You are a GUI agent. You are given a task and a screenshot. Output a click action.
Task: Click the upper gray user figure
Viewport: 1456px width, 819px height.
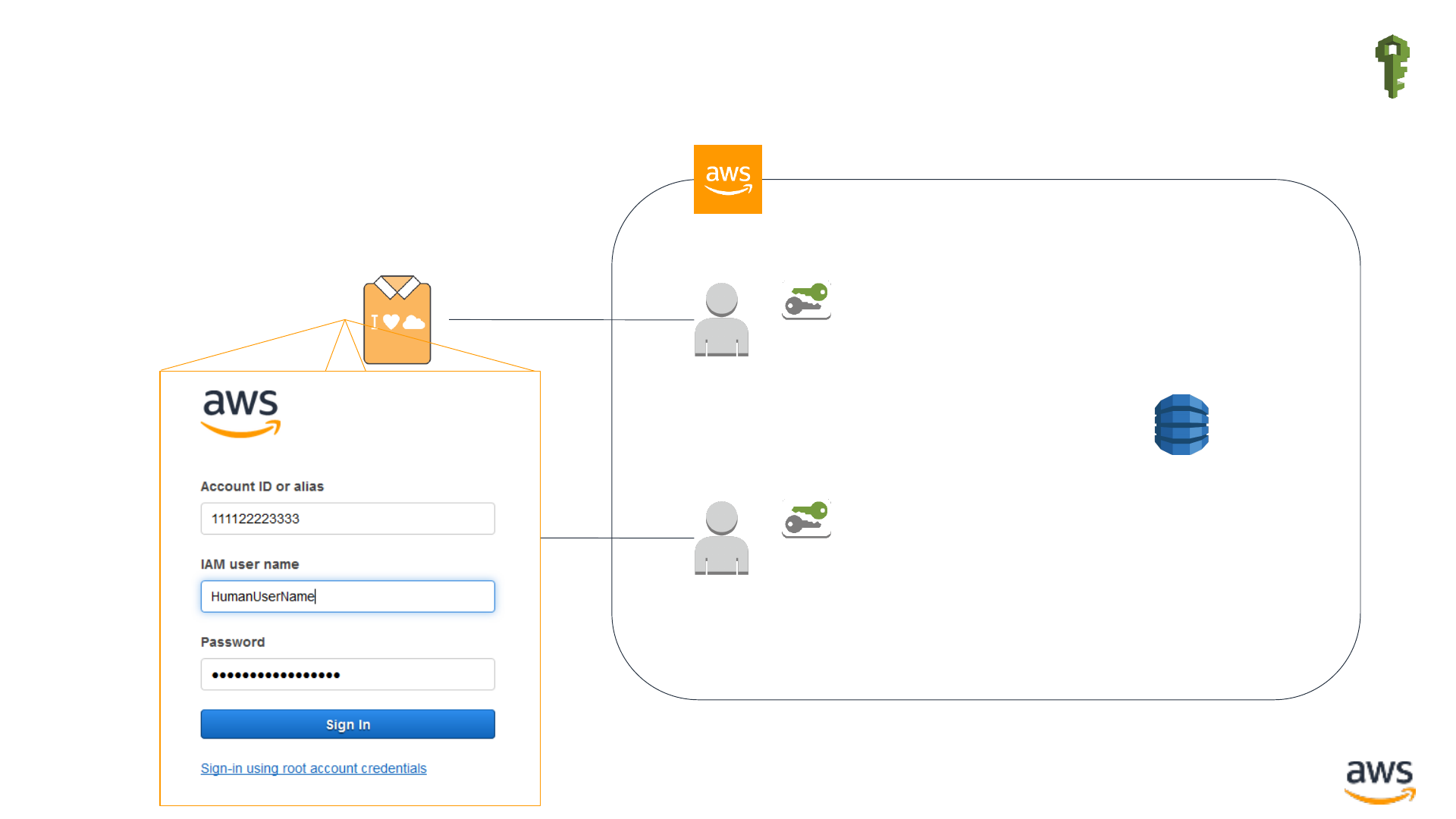pos(722,319)
